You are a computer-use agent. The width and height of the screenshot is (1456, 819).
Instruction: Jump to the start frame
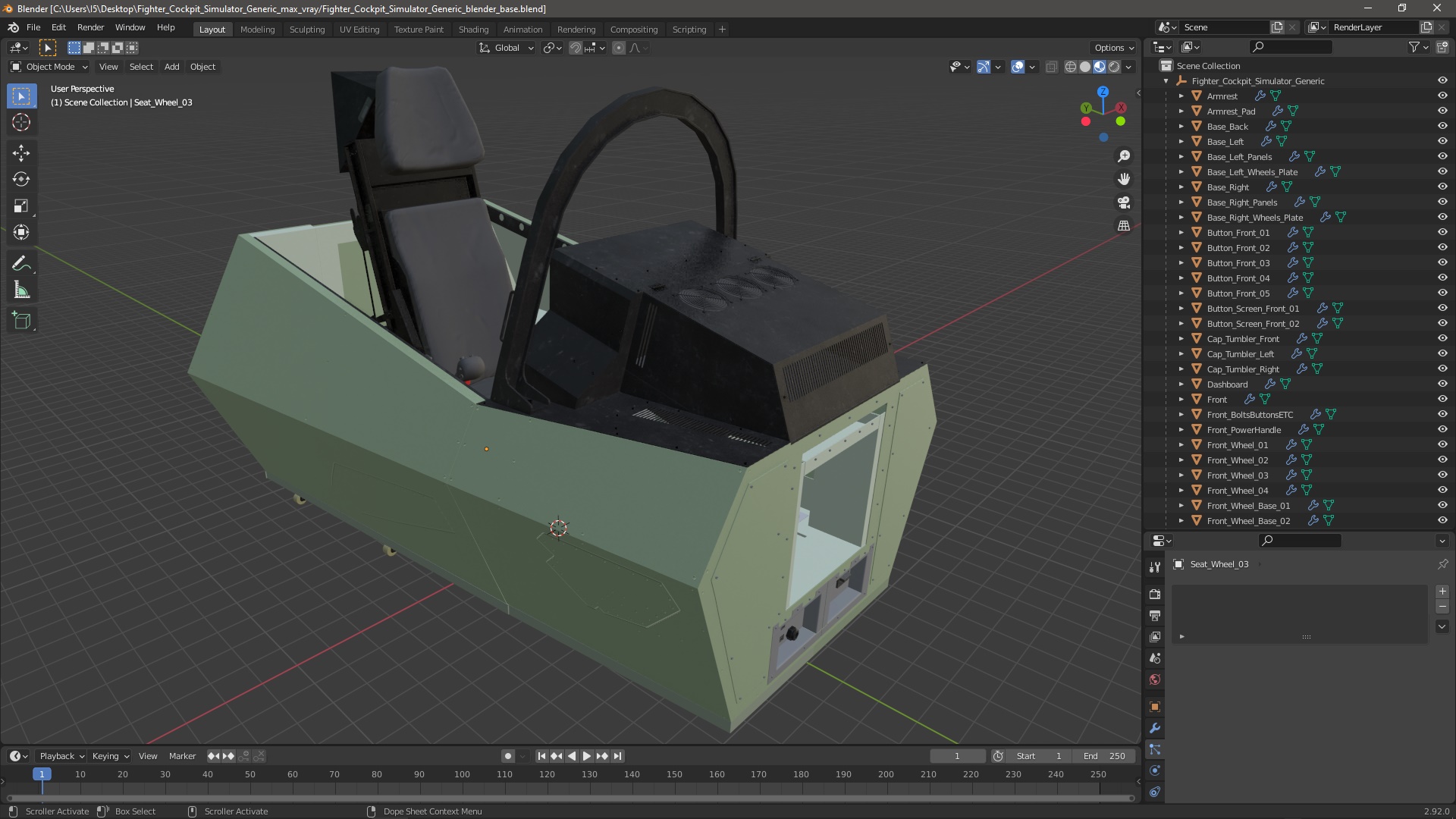tap(541, 756)
